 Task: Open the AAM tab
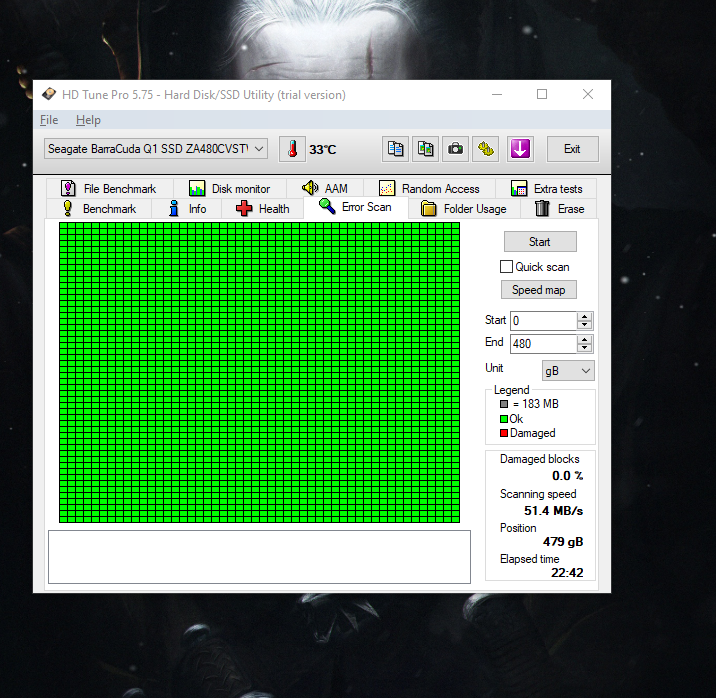325,189
